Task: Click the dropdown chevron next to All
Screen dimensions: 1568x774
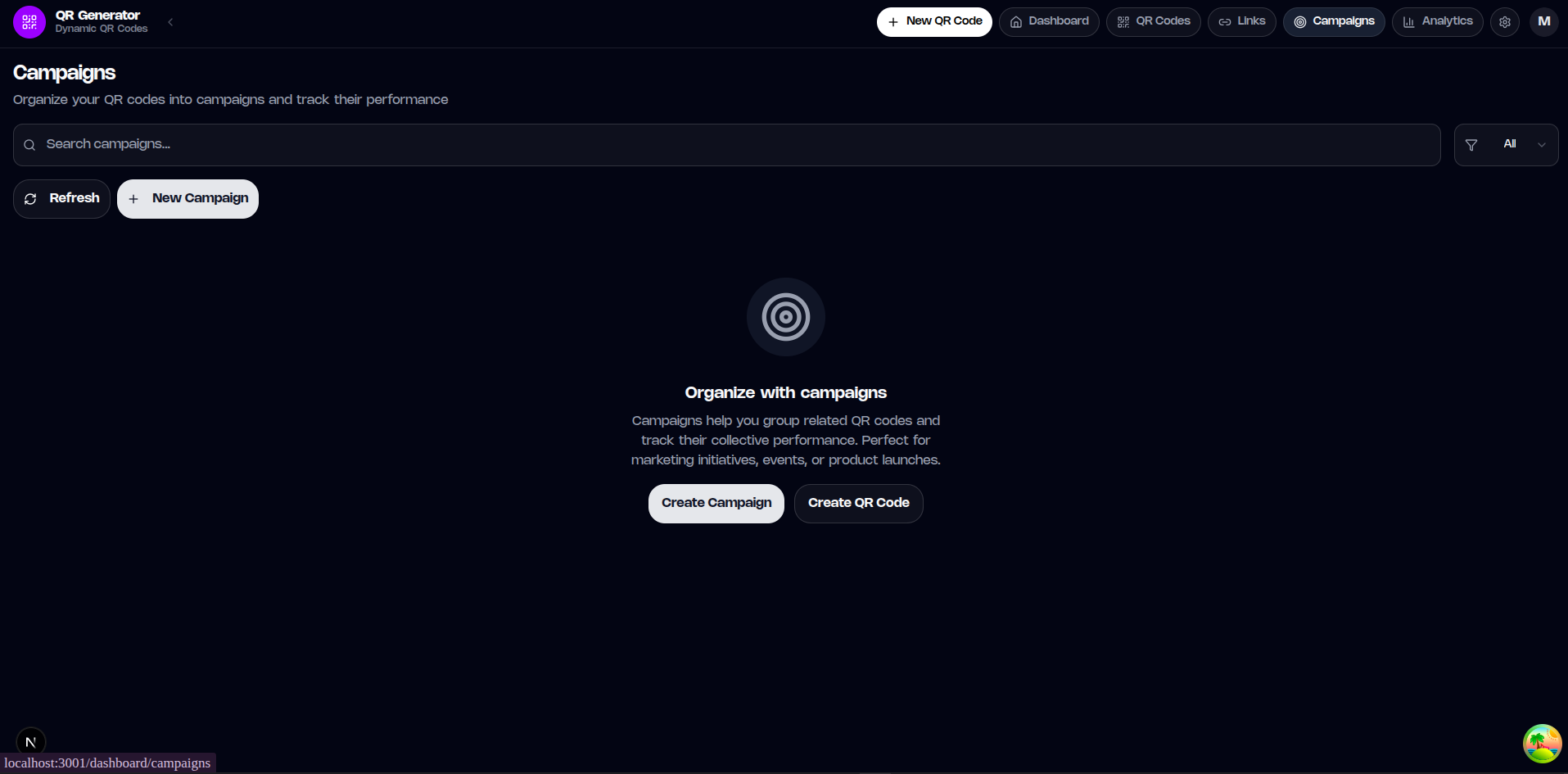Action: (x=1542, y=145)
